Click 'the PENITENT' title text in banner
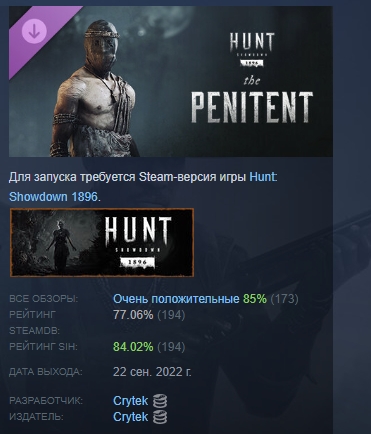 click(x=252, y=99)
